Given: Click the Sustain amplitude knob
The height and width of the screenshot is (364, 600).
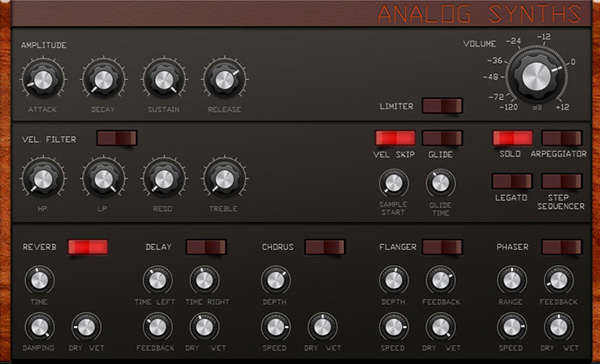Looking at the screenshot, I should (x=164, y=80).
